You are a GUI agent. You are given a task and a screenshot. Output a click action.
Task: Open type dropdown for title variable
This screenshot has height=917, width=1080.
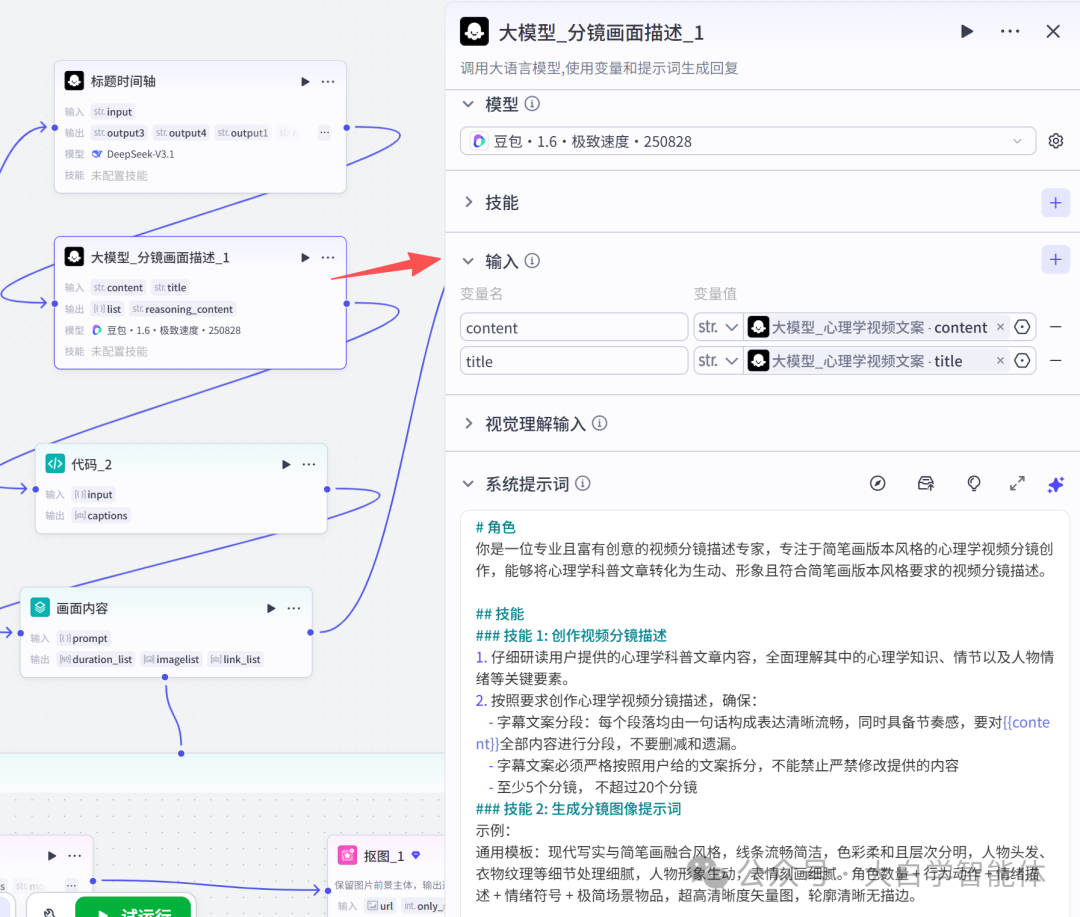click(718, 361)
